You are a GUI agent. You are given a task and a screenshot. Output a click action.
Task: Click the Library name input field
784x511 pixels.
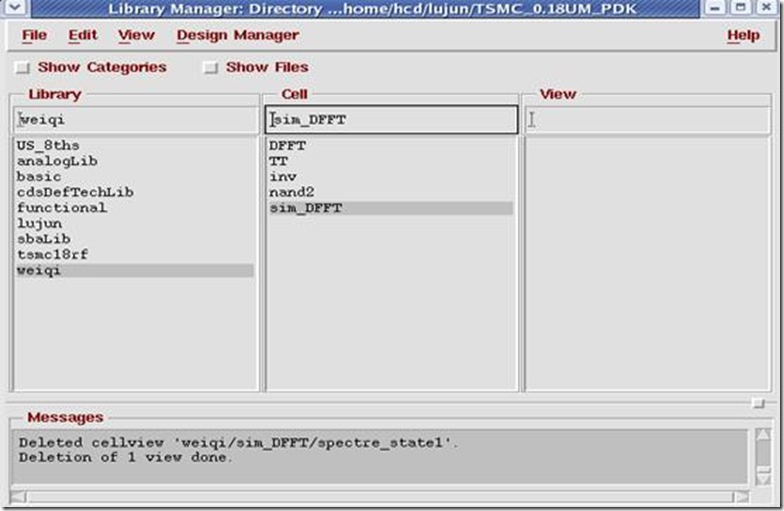pos(135,120)
